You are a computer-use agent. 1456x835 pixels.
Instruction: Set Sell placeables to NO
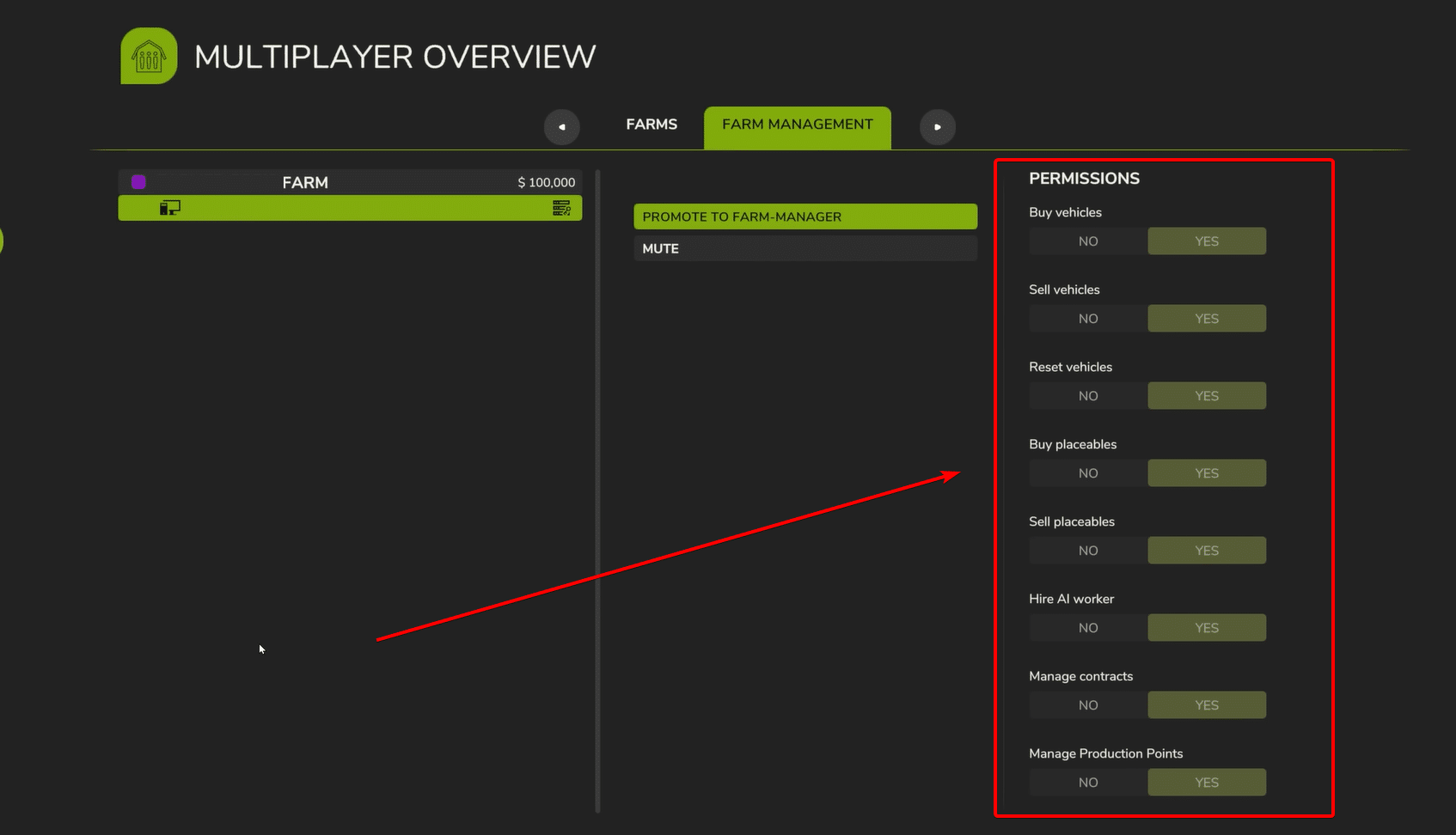coord(1088,551)
